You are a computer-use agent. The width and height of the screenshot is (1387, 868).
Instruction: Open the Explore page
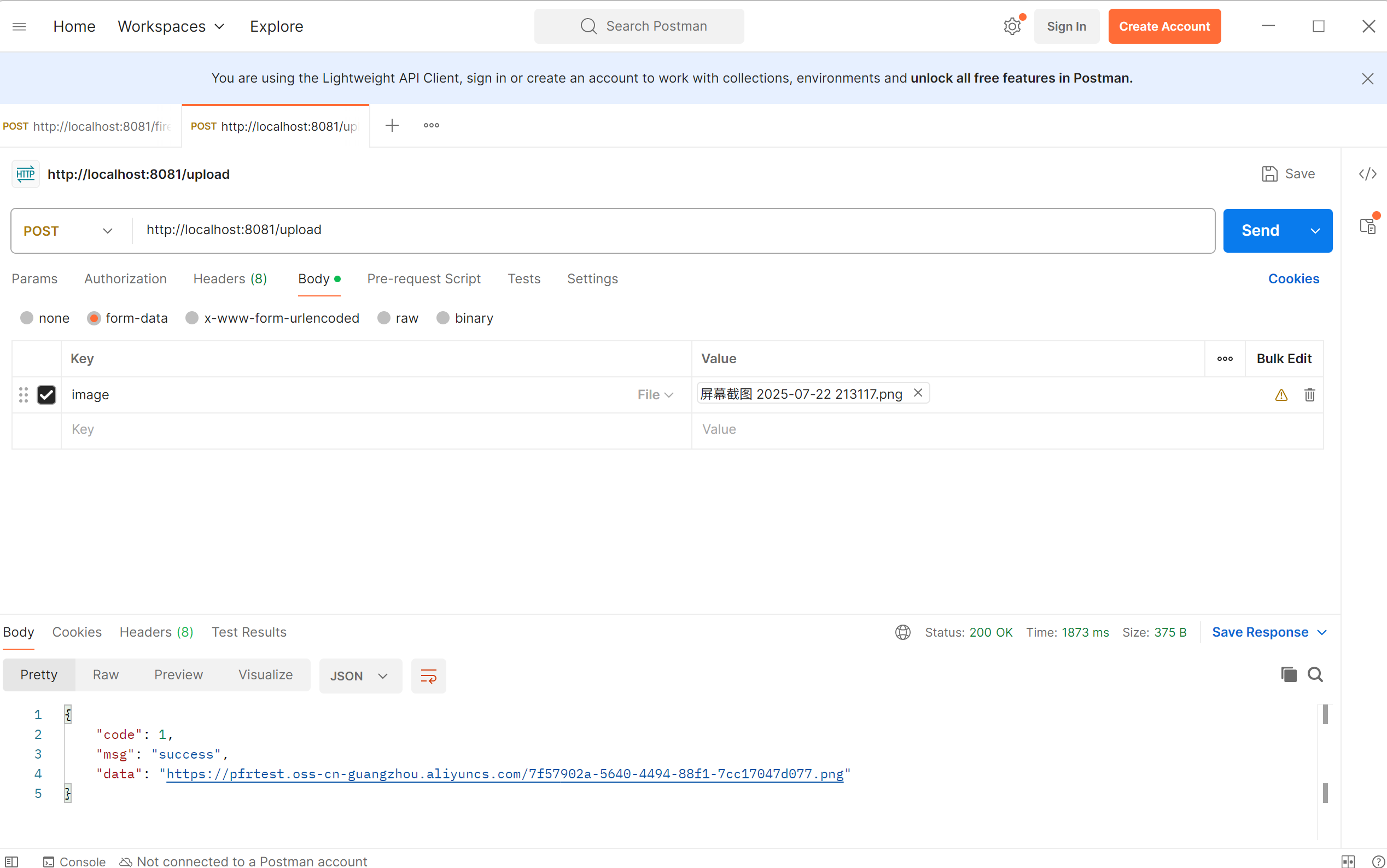[x=277, y=26]
